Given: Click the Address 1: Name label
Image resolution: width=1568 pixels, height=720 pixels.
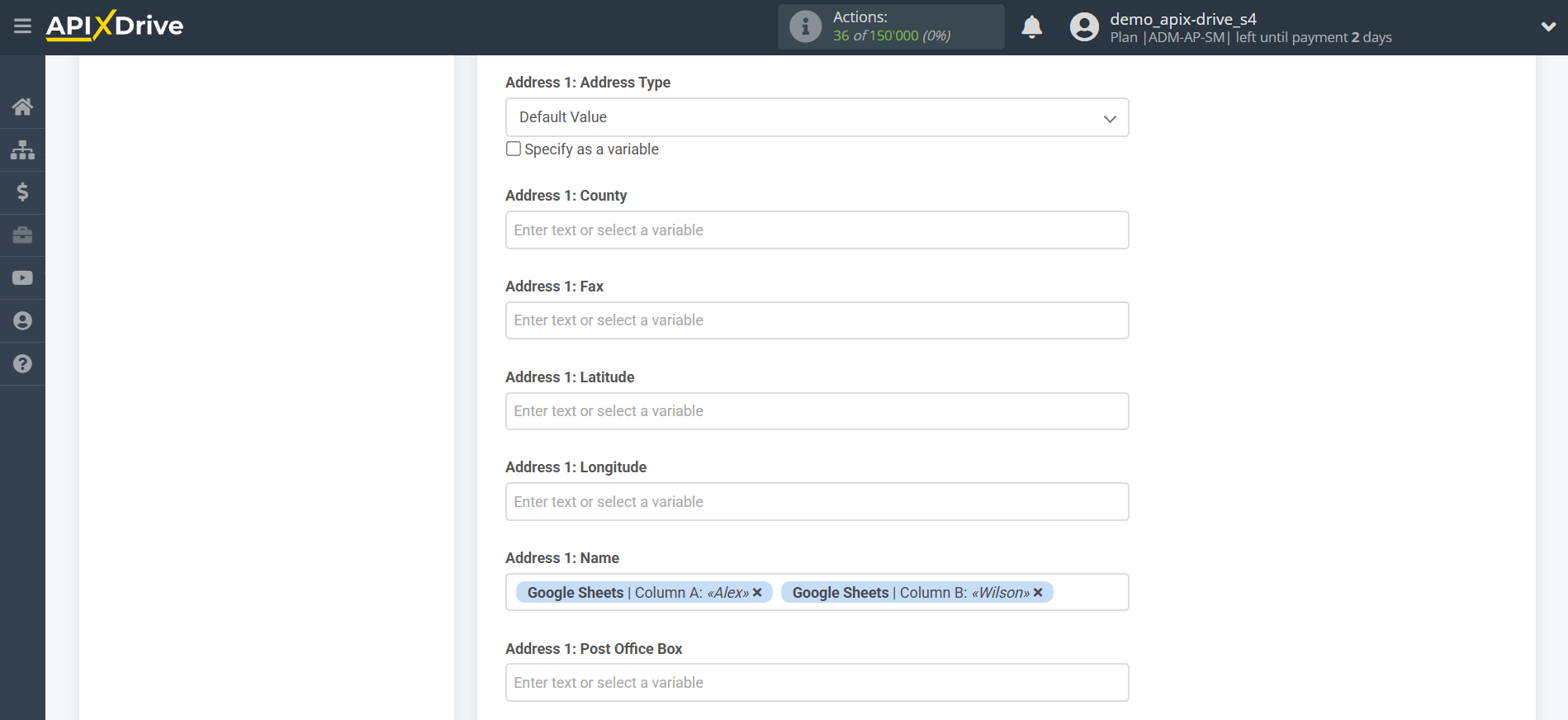Looking at the screenshot, I should (x=562, y=558).
